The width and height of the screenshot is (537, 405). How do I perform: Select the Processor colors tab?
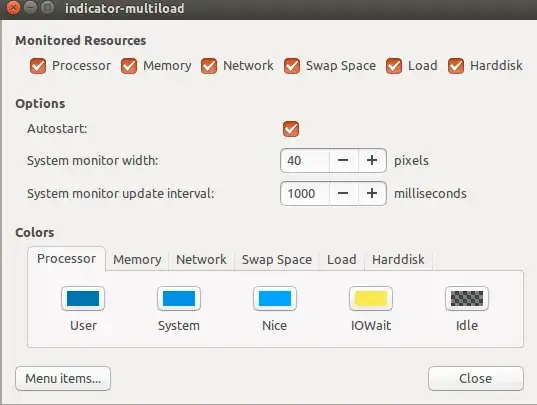point(66,259)
